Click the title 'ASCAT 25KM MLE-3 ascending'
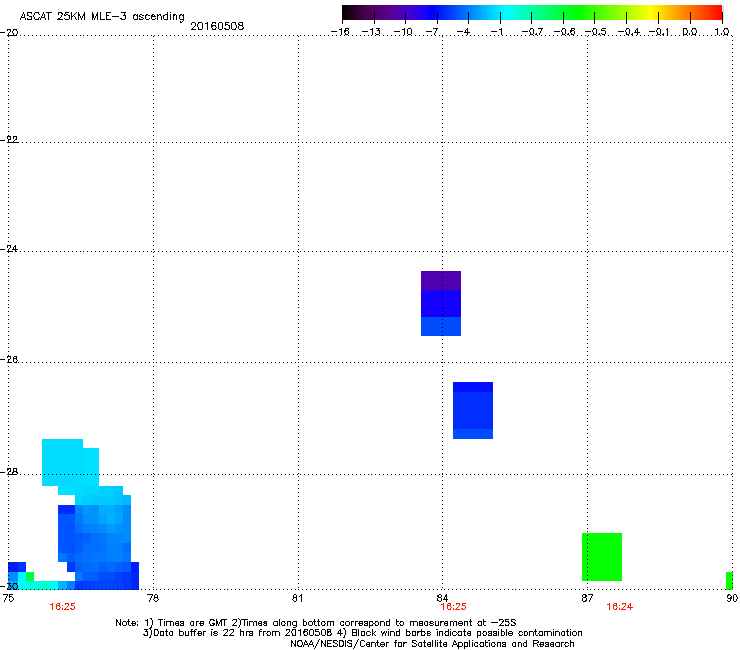Image resolution: width=740 pixels, height=650 pixels. (102, 17)
